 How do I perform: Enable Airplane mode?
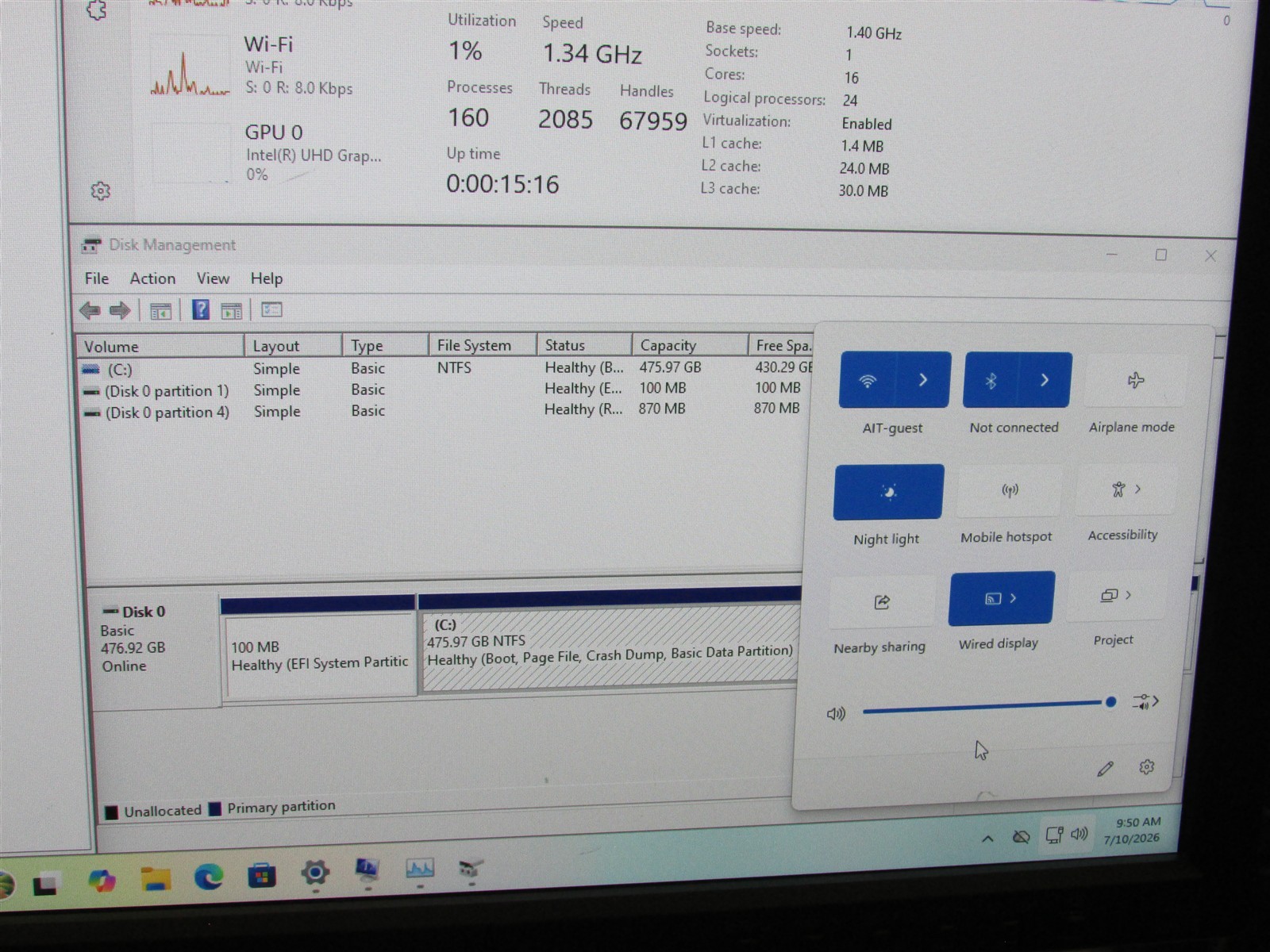coord(1135,381)
